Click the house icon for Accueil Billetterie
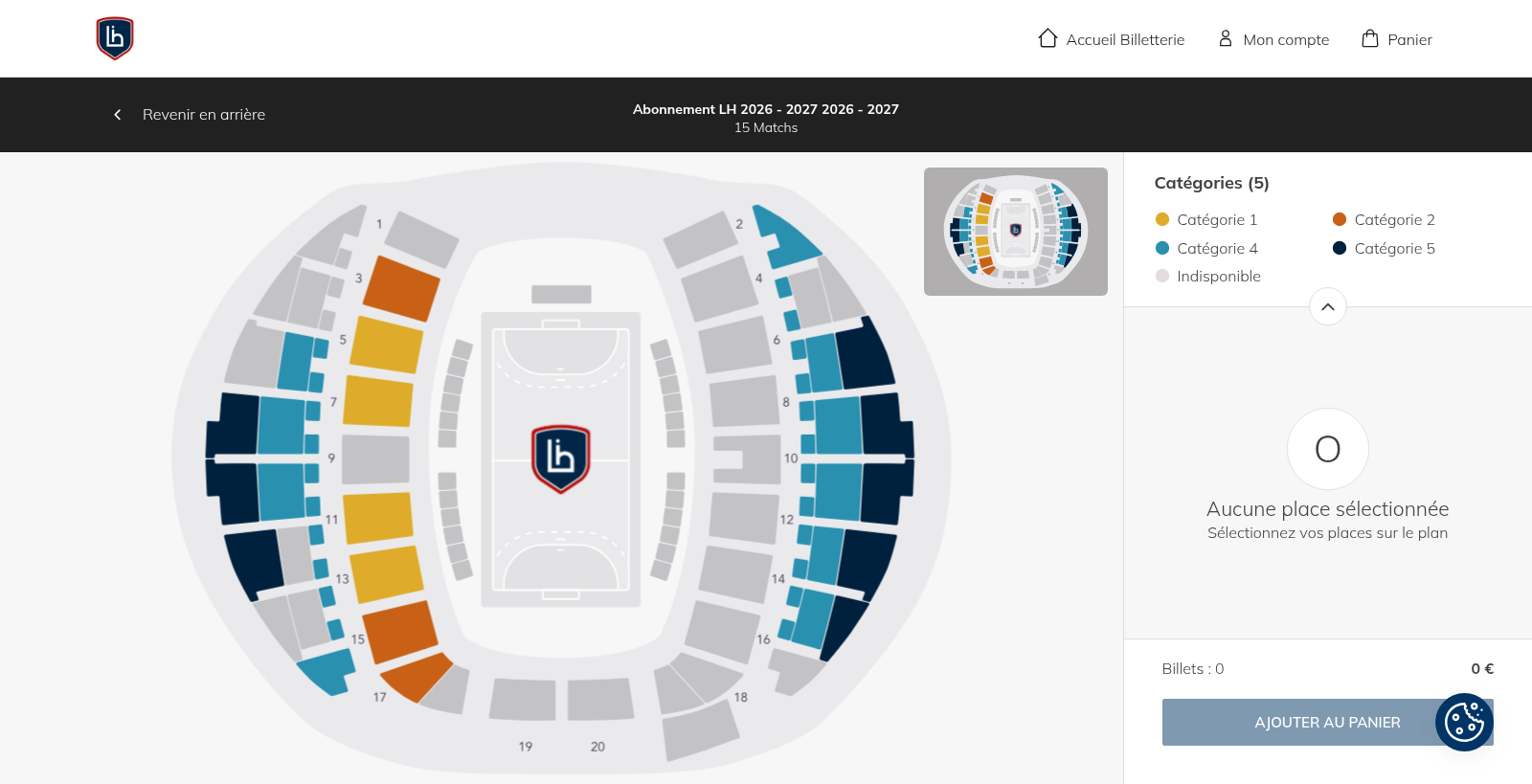 (x=1048, y=38)
